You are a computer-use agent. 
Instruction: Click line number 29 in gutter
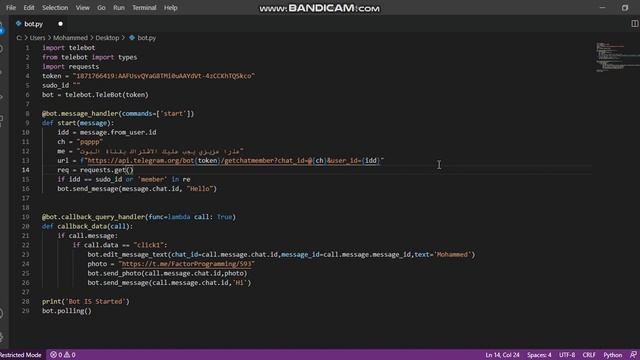pos(25,311)
